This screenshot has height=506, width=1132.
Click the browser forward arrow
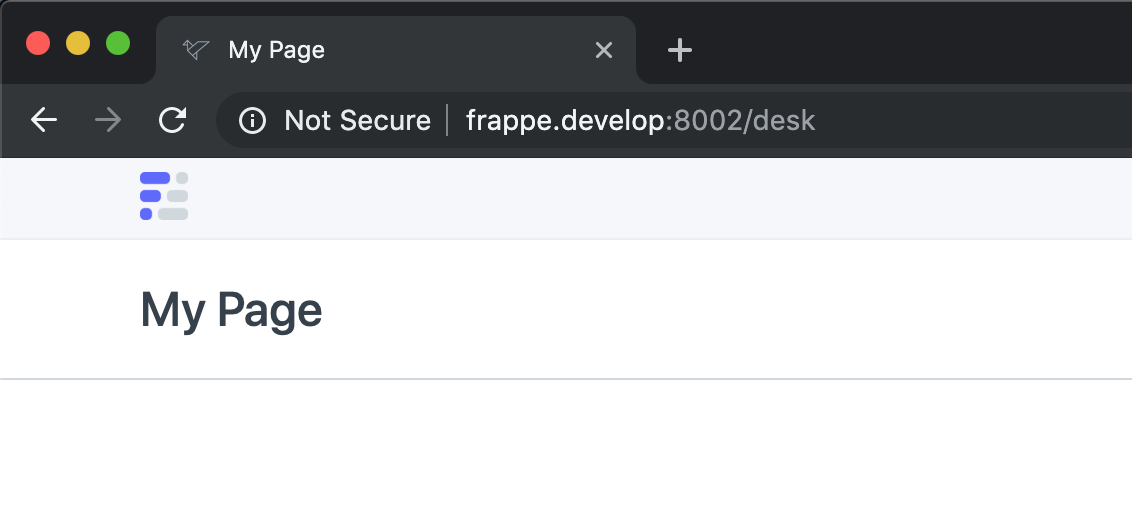pyautogui.click(x=108, y=120)
